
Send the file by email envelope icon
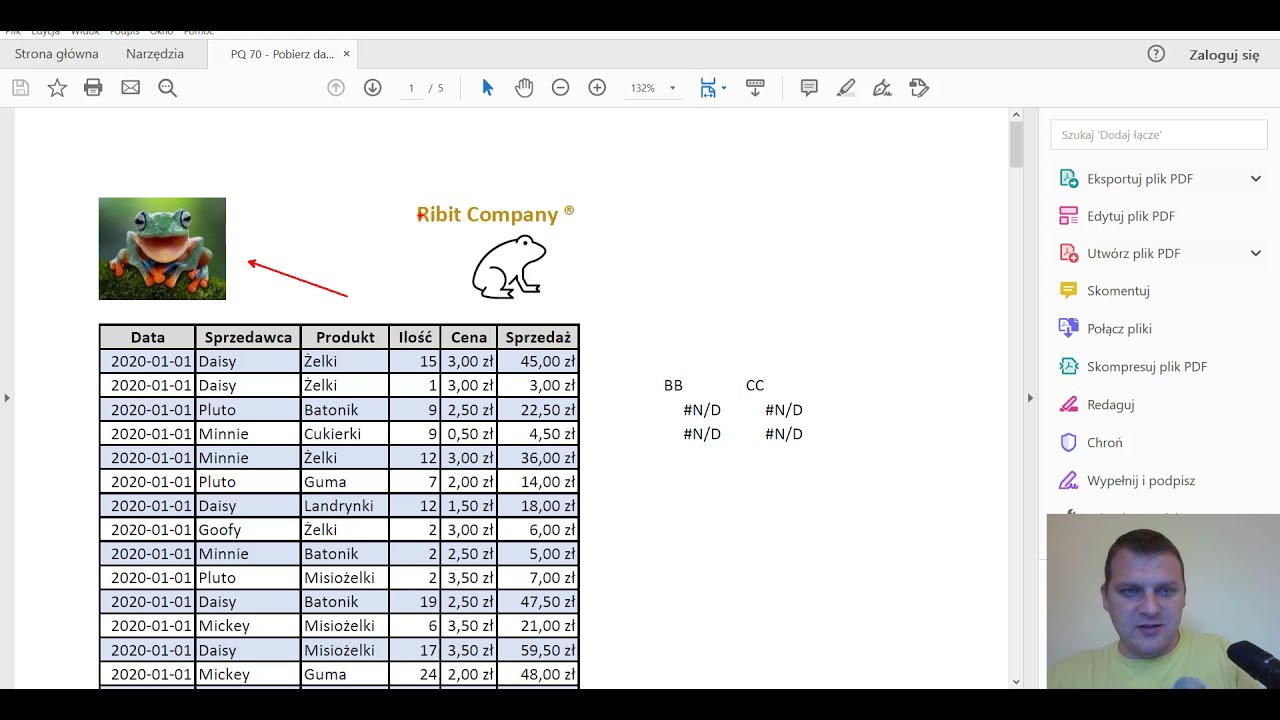point(130,88)
